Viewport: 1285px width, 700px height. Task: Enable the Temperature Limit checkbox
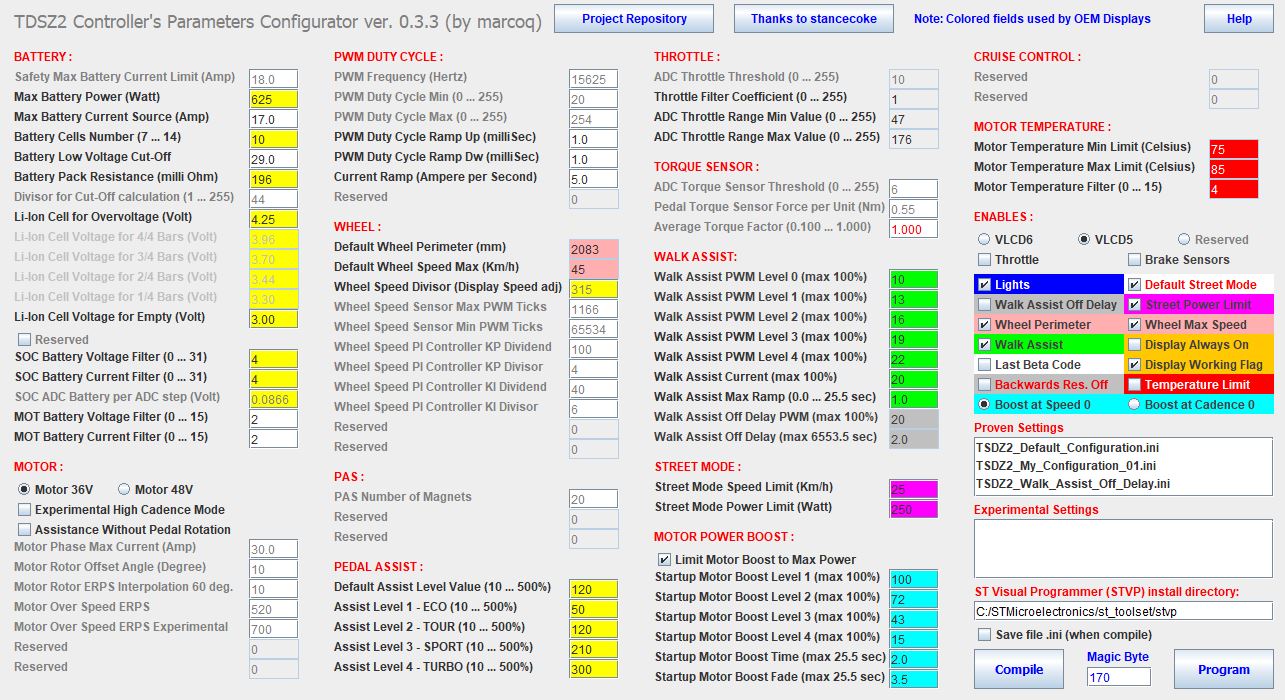[x=1134, y=385]
